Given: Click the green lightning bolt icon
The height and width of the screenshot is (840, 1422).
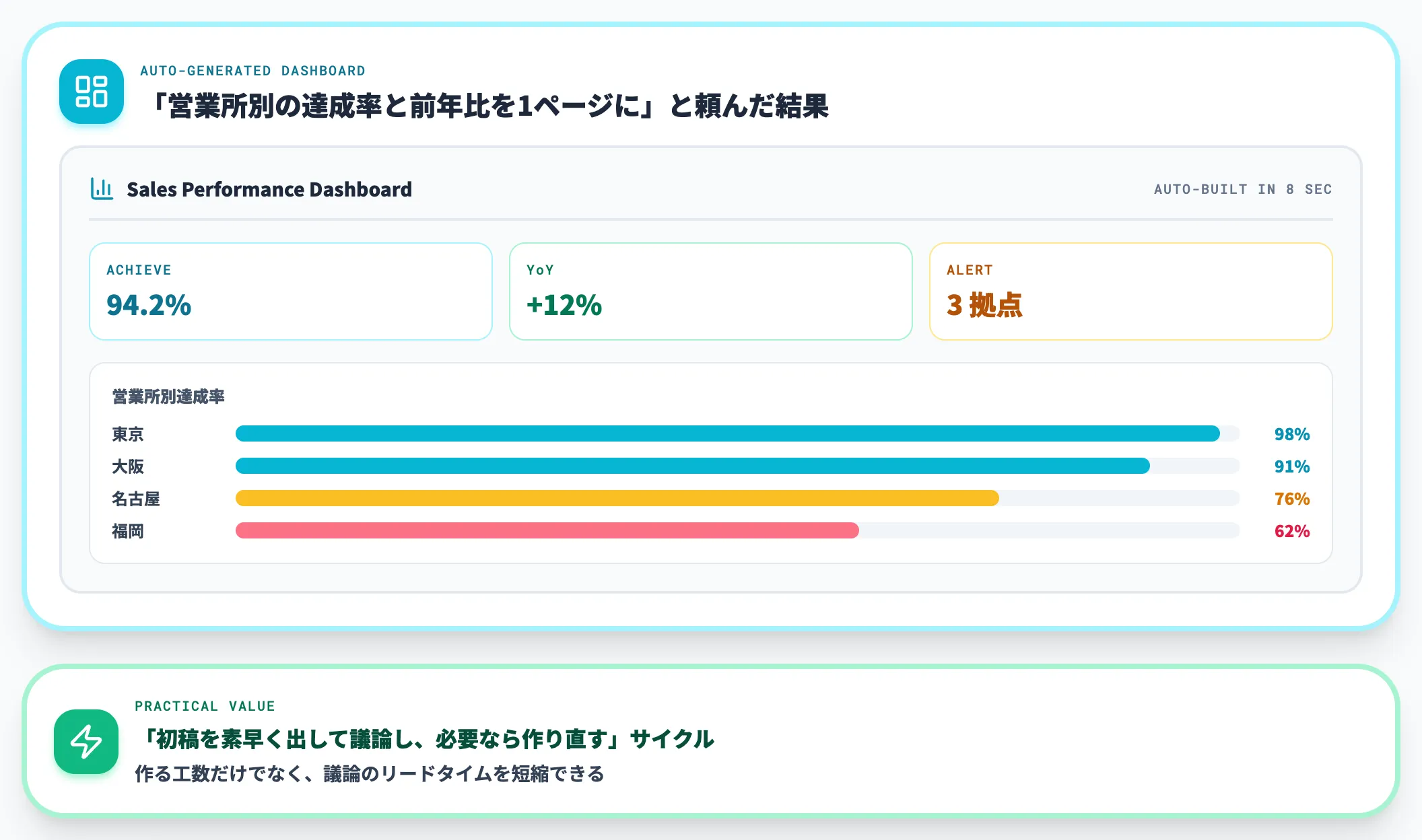Looking at the screenshot, I should pos(86,742).
